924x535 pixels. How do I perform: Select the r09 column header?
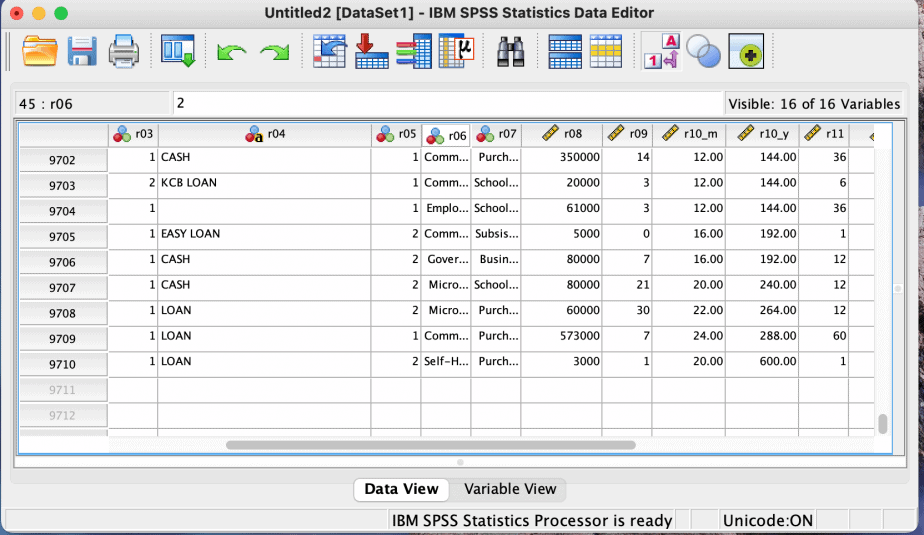click(627, 134)
